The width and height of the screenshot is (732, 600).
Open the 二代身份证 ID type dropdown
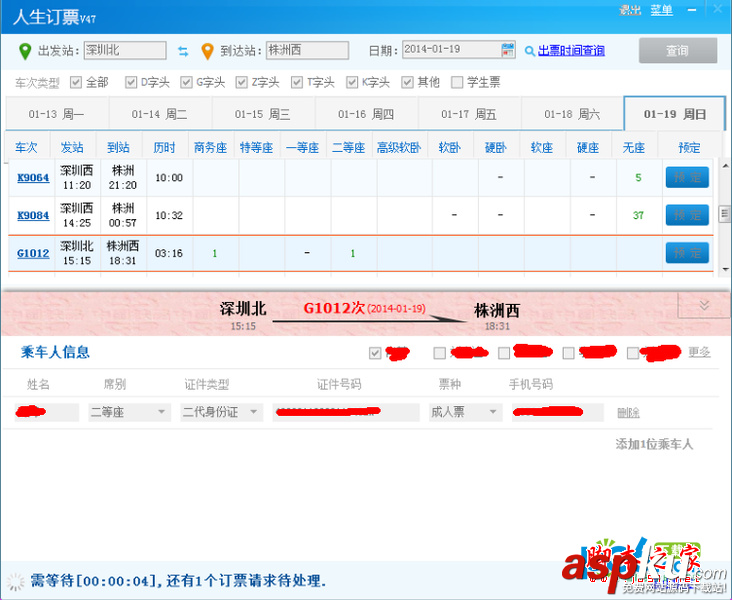pos(221,412)
